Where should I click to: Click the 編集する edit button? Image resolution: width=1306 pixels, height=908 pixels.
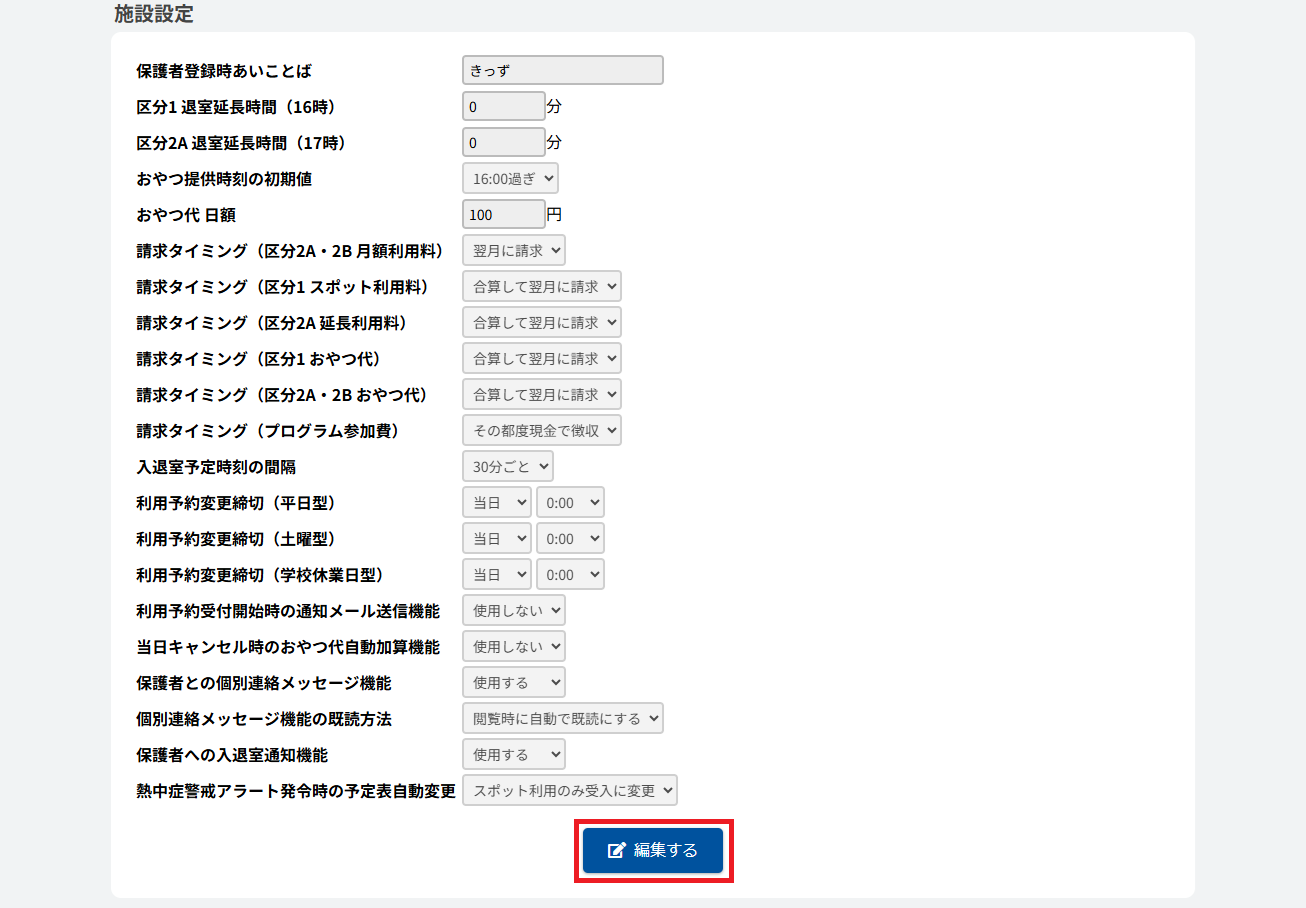653,850
